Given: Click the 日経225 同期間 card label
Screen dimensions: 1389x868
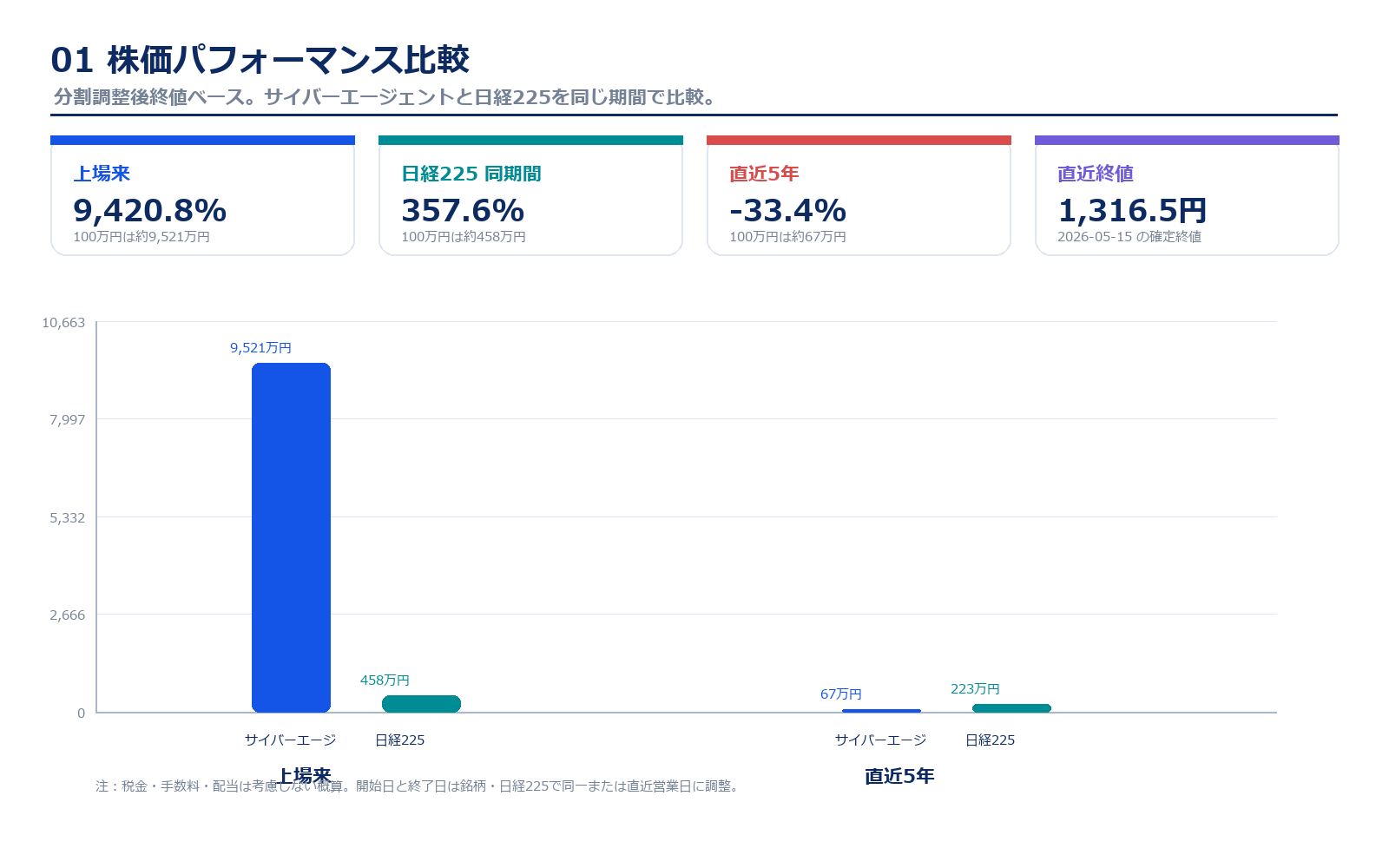Looking at the screenshot, I should pyautogui.click(x=471, y=174).
